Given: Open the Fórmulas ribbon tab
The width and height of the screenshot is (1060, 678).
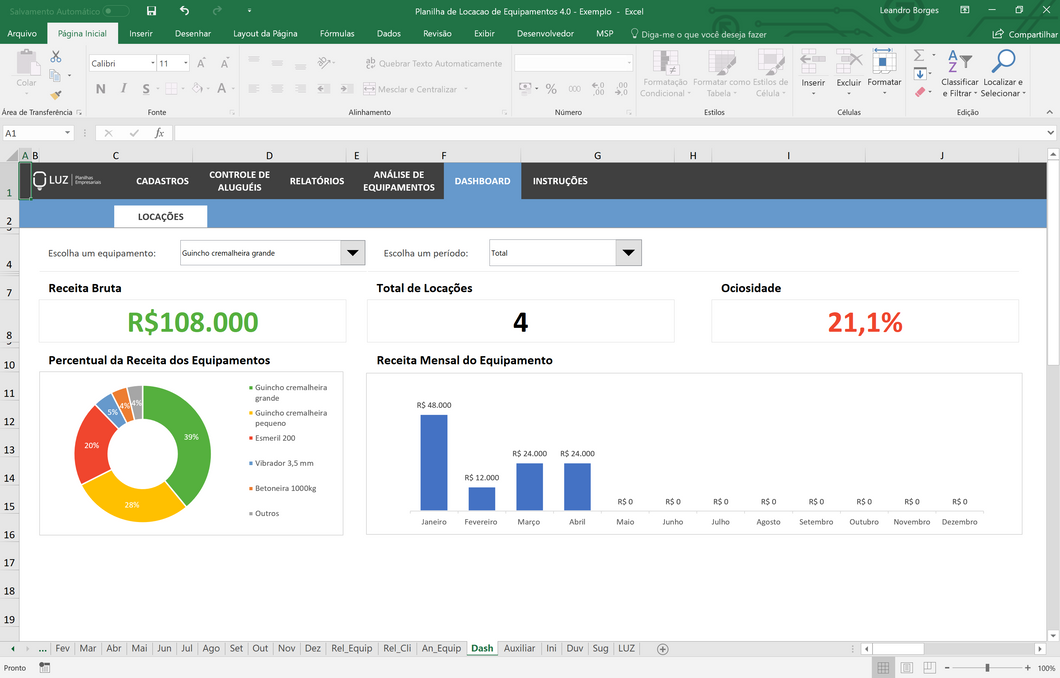Looking at the screenshot, I should click(x=337, y=33).
